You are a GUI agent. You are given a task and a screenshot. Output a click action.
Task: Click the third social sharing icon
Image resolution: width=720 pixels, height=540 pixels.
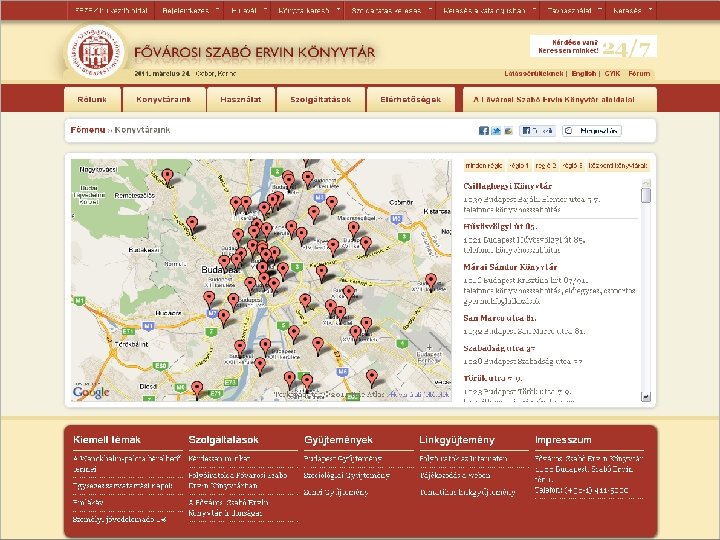click(508, 131)
